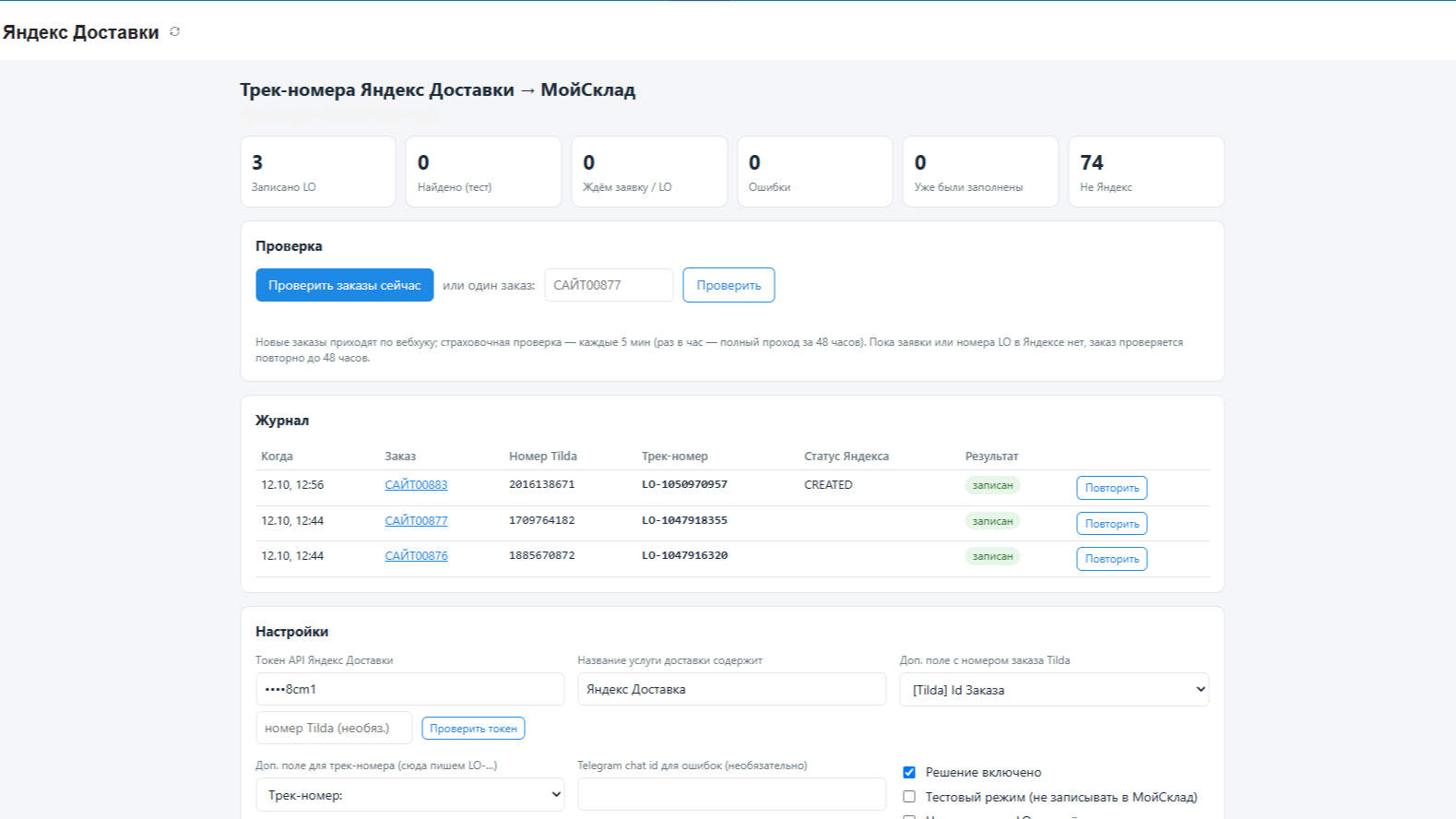Click the записан badge in САЙТ00877 row

[x=992, y=521]
